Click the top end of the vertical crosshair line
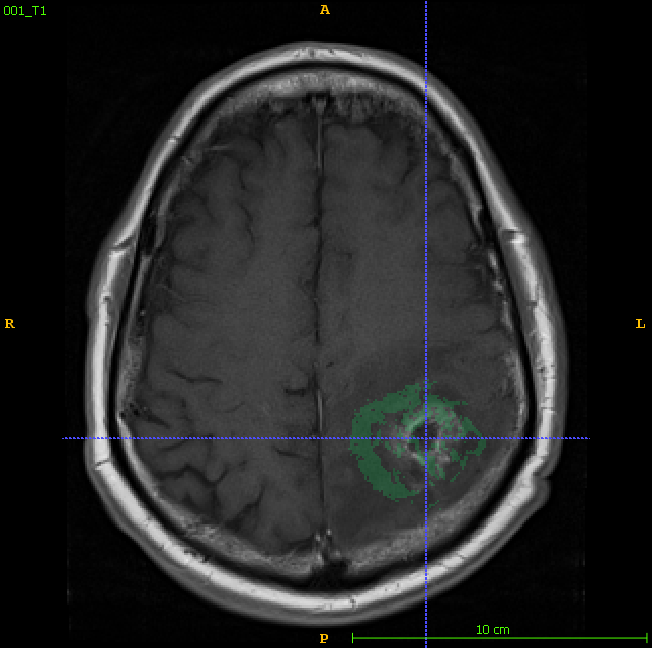This screenshot has width=652, height=648. [426, 3]
